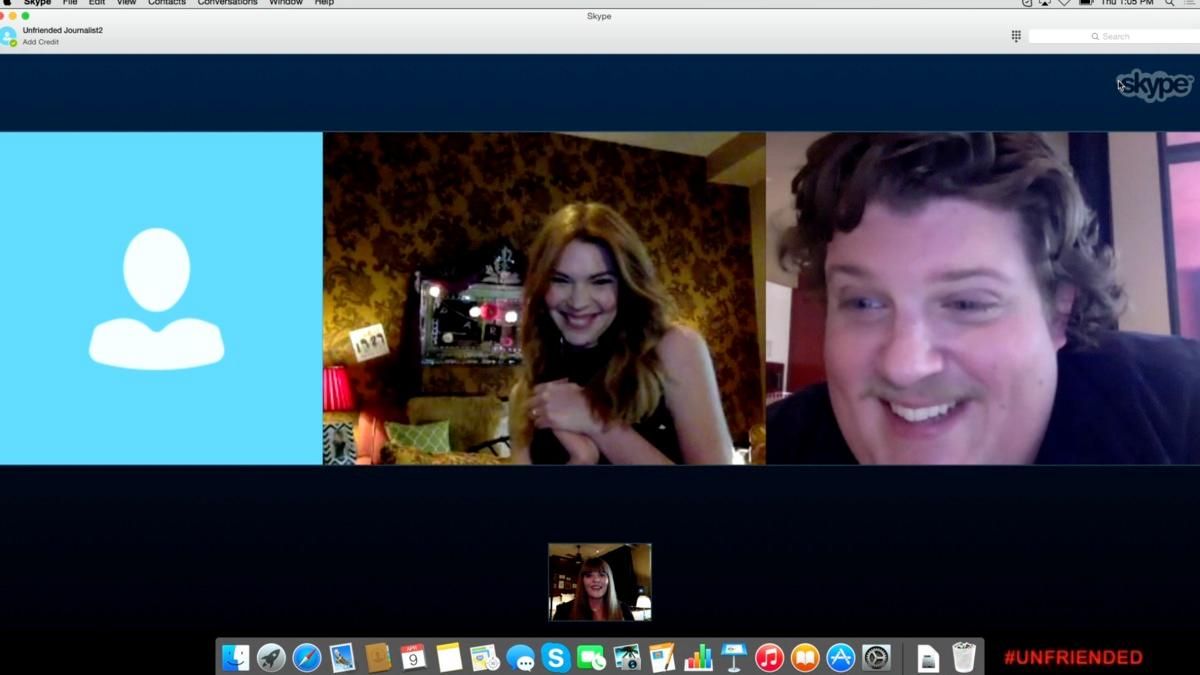Viewport: 1200px width, 675px height.
Task: Click Spotlight magnifier in the menu bar
Action: (1169, 3)
